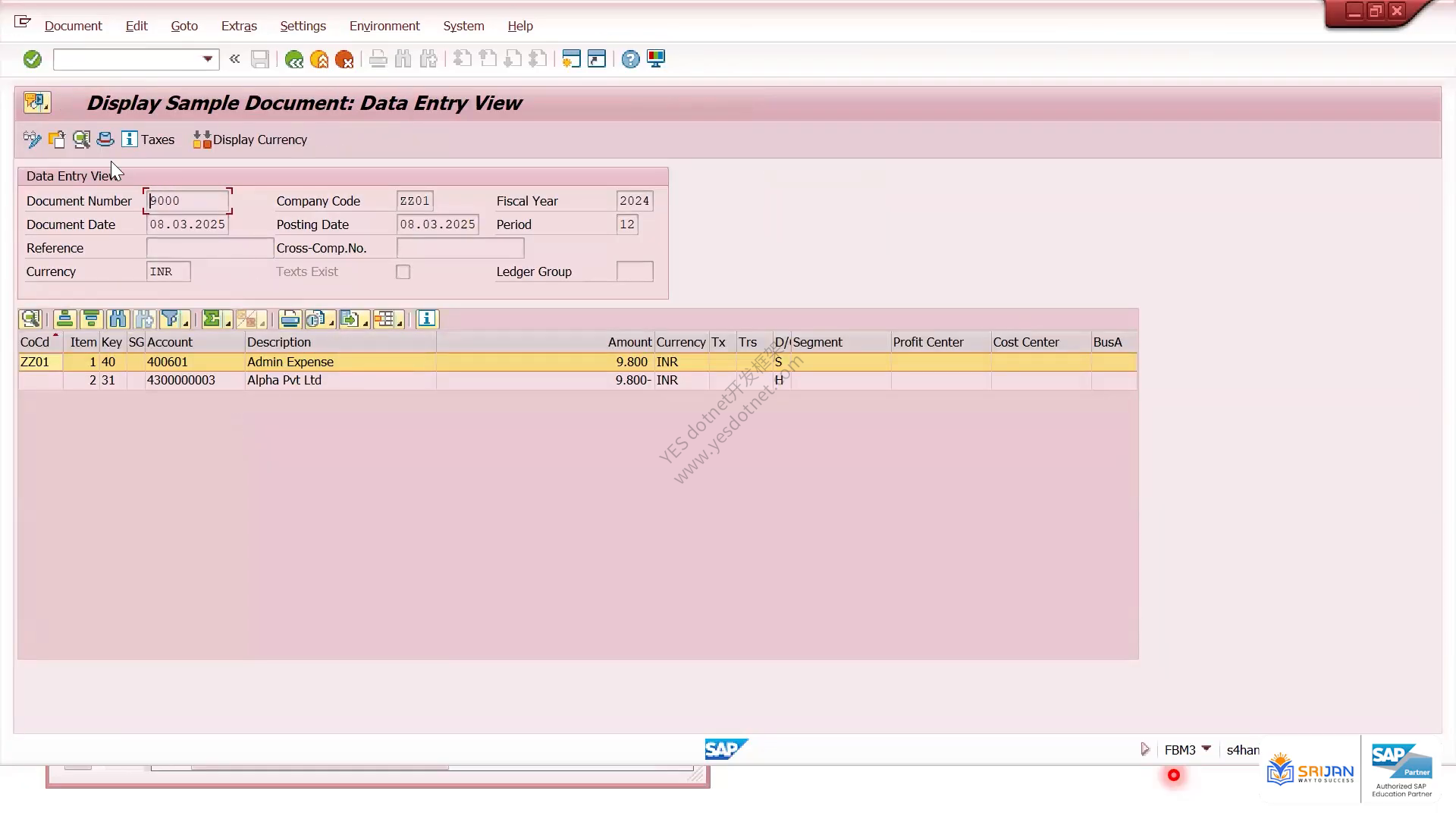This screenshot has width=1456, height=819.
Task: Click the yellow Exit icon
Action: click(319, 59)
